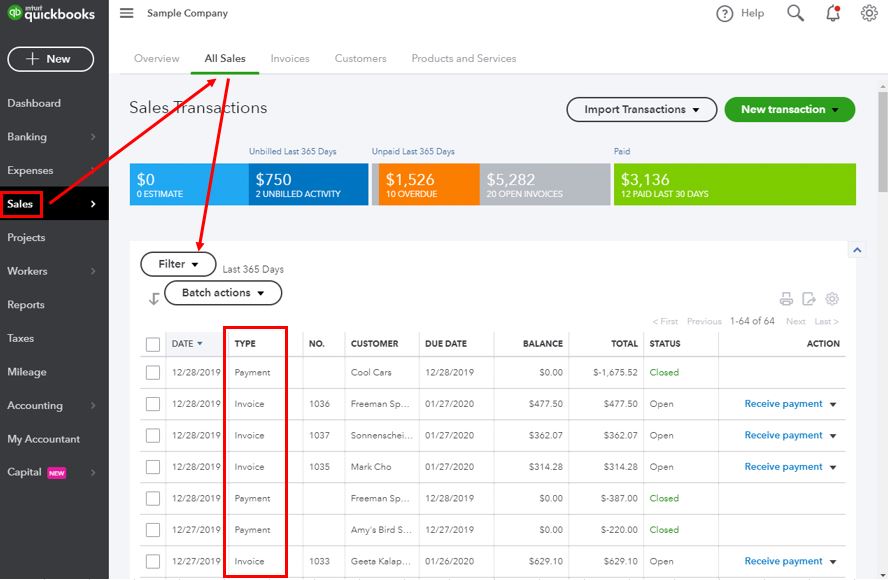Switch to the Customers tab
Screen dimensions: 888x580
[x=360, y=58]
